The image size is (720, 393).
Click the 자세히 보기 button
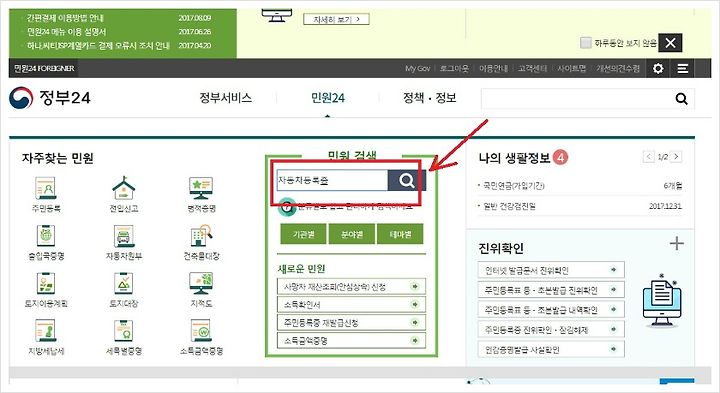coord(336,19)
